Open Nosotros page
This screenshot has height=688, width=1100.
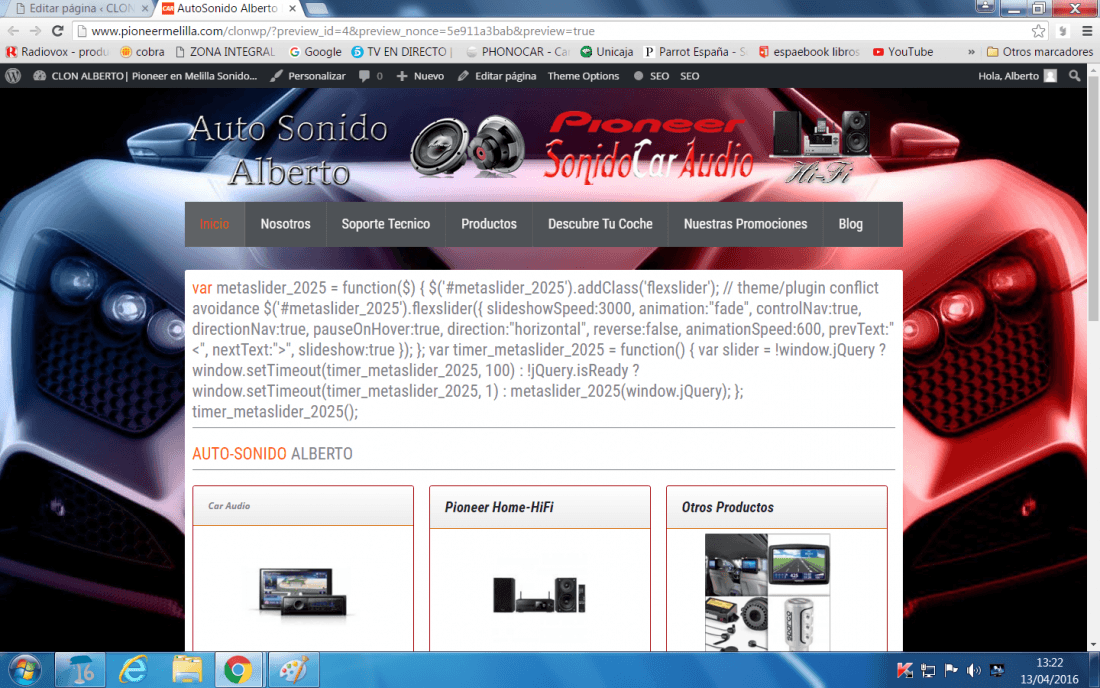(x=286, y=224)
